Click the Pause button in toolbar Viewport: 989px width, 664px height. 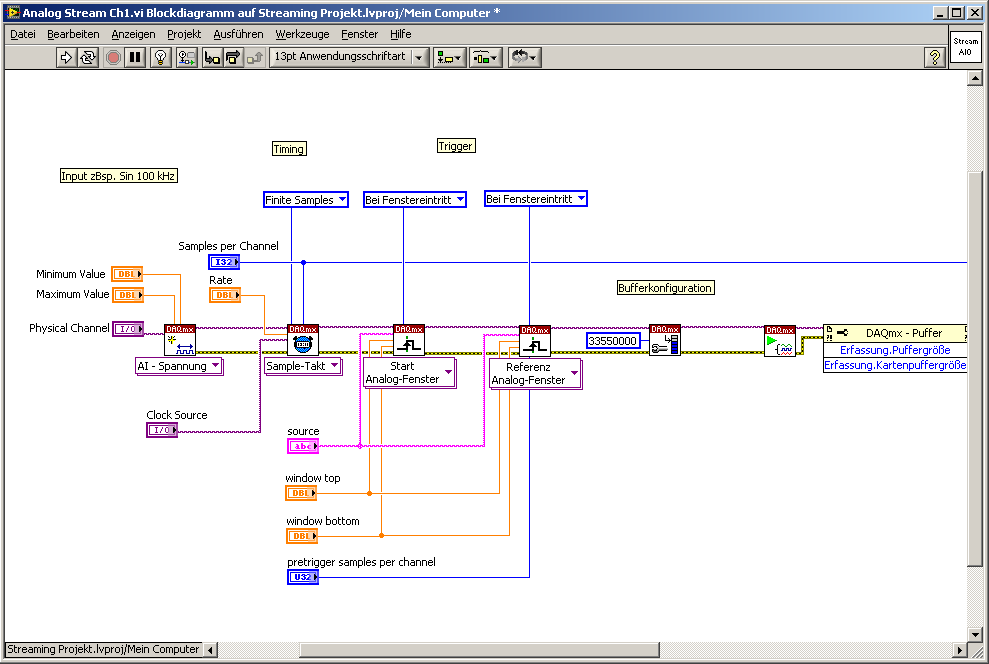135,57
